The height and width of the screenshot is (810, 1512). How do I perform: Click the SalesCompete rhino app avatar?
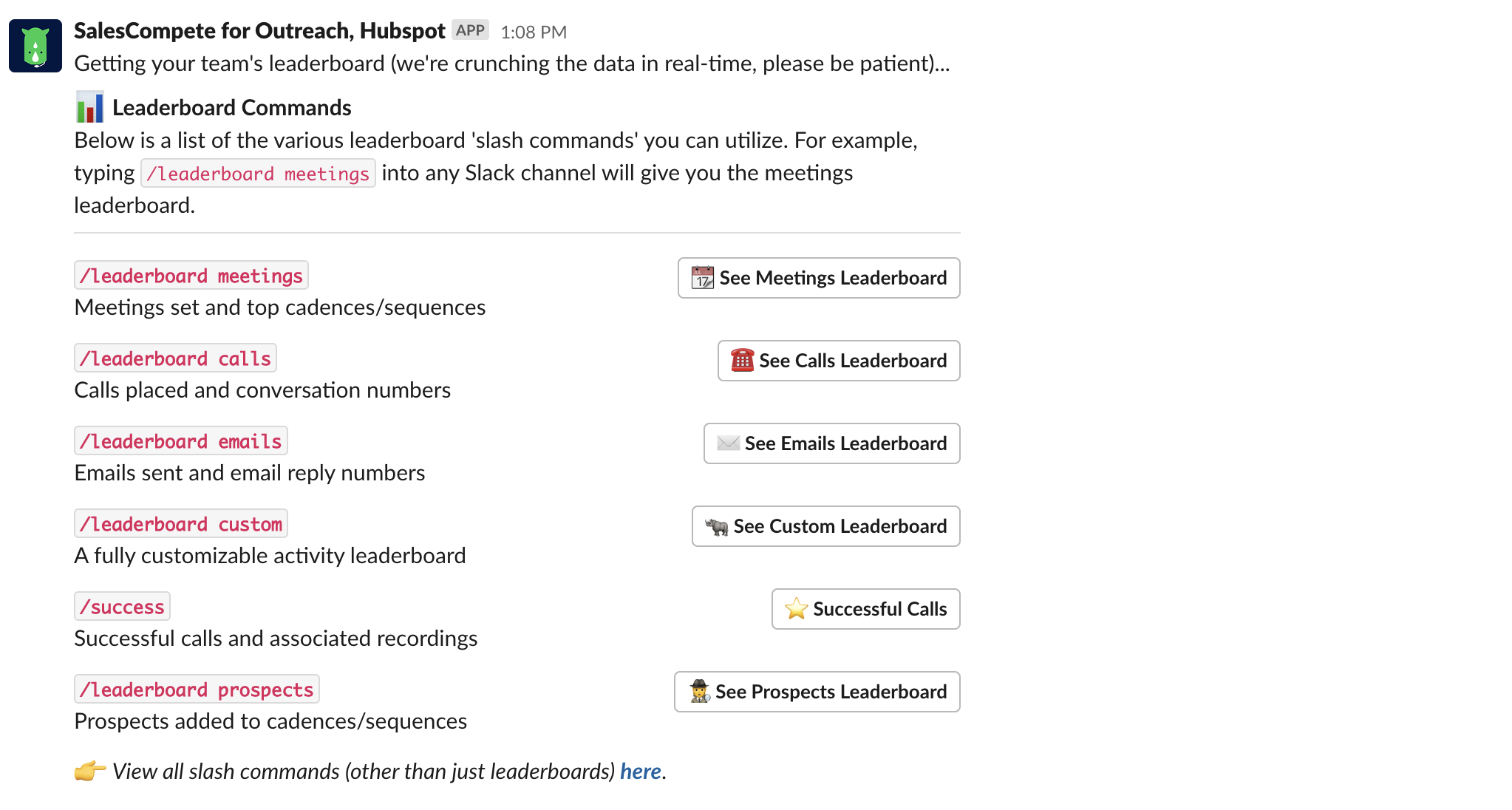(35, 46)
